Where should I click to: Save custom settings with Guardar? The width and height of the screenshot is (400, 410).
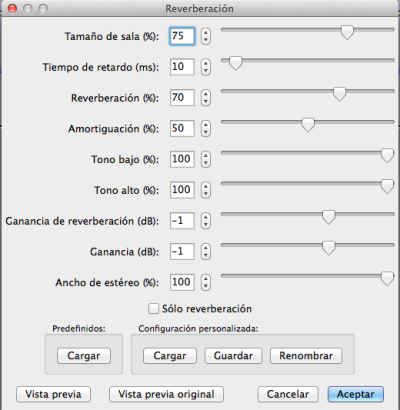click(x=233, y=356)
